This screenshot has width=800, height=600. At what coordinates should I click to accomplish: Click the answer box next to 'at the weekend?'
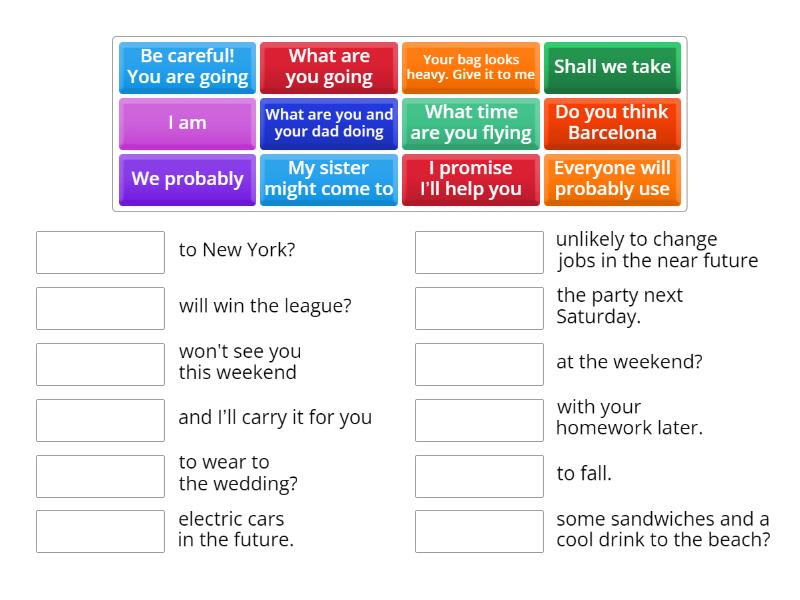coord(479,364)
